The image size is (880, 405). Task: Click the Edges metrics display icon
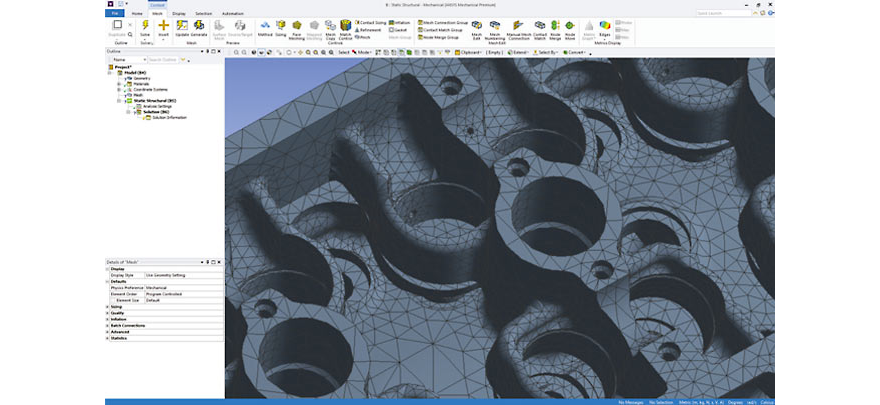604,25
